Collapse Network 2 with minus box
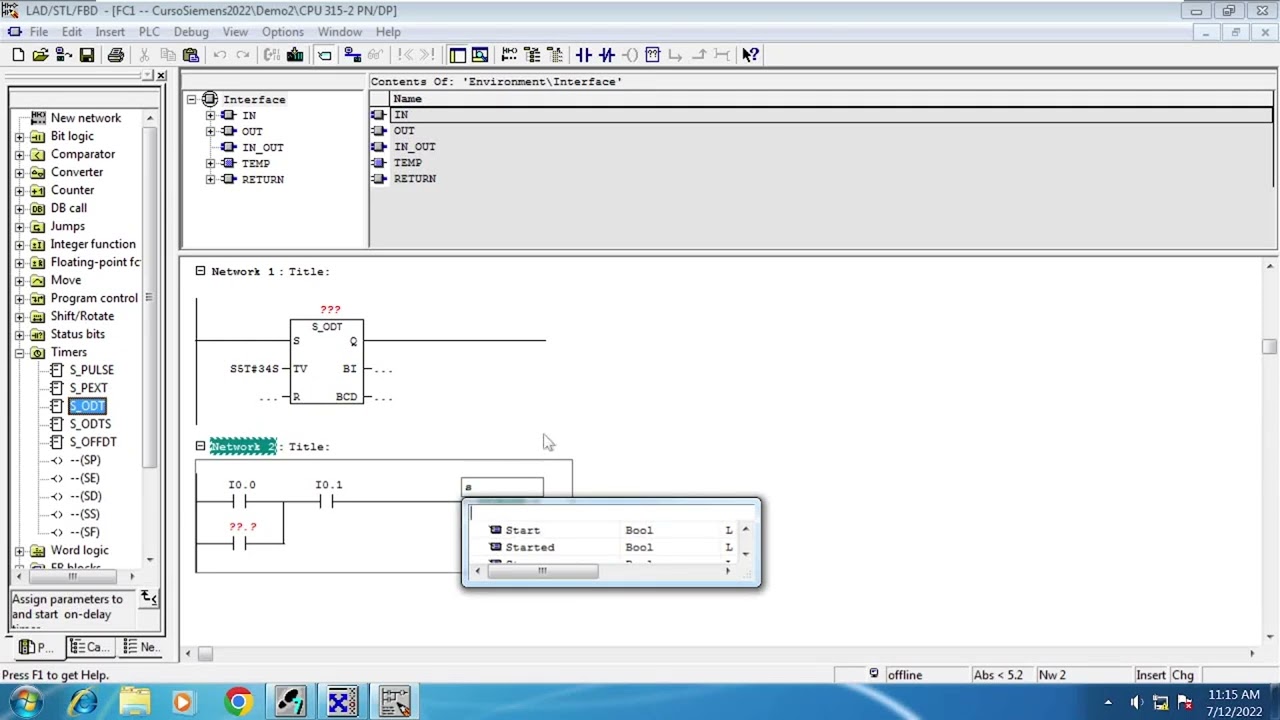The width and height of the screenshot is (1280, 720). [200, 446]
